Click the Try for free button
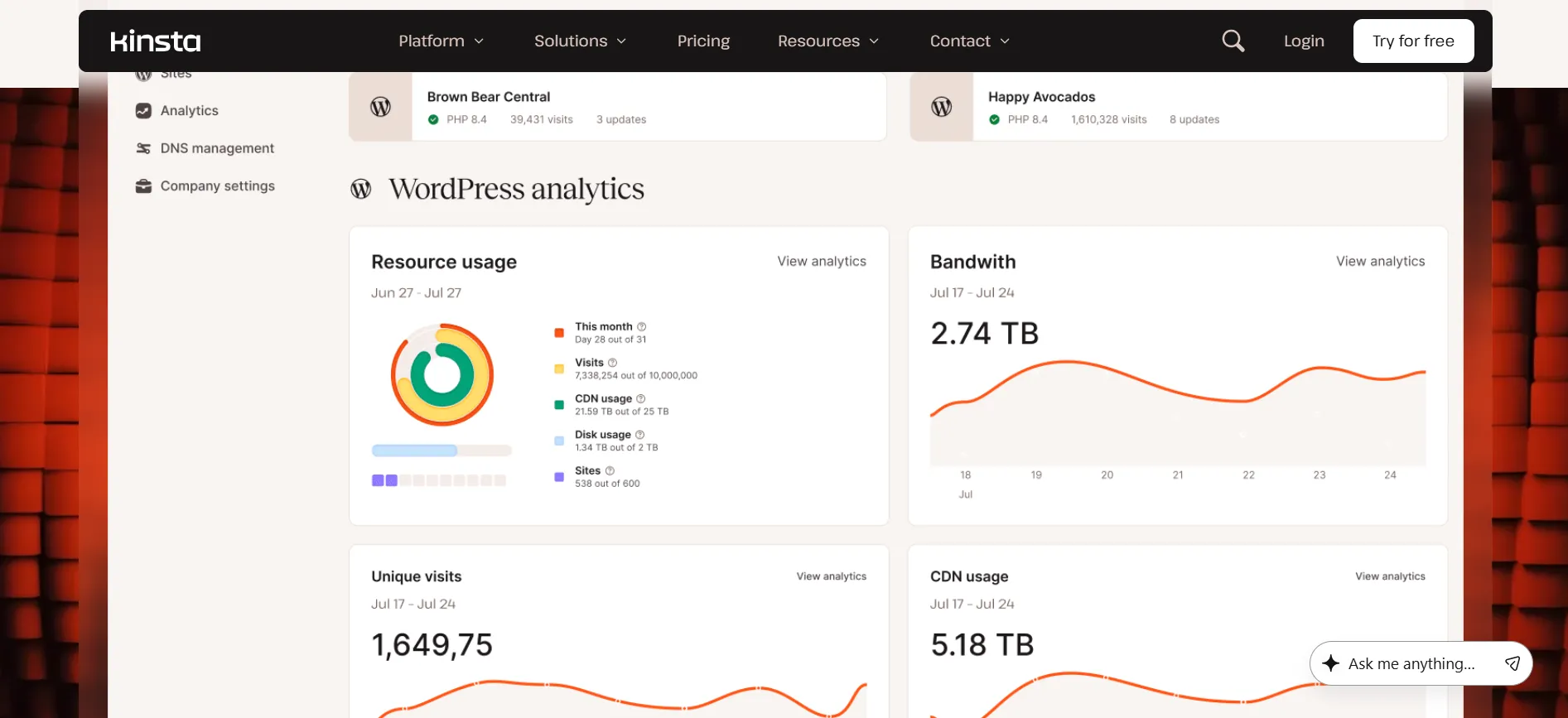Screen dimensions: 1568x718 (x=1413, y=41)
